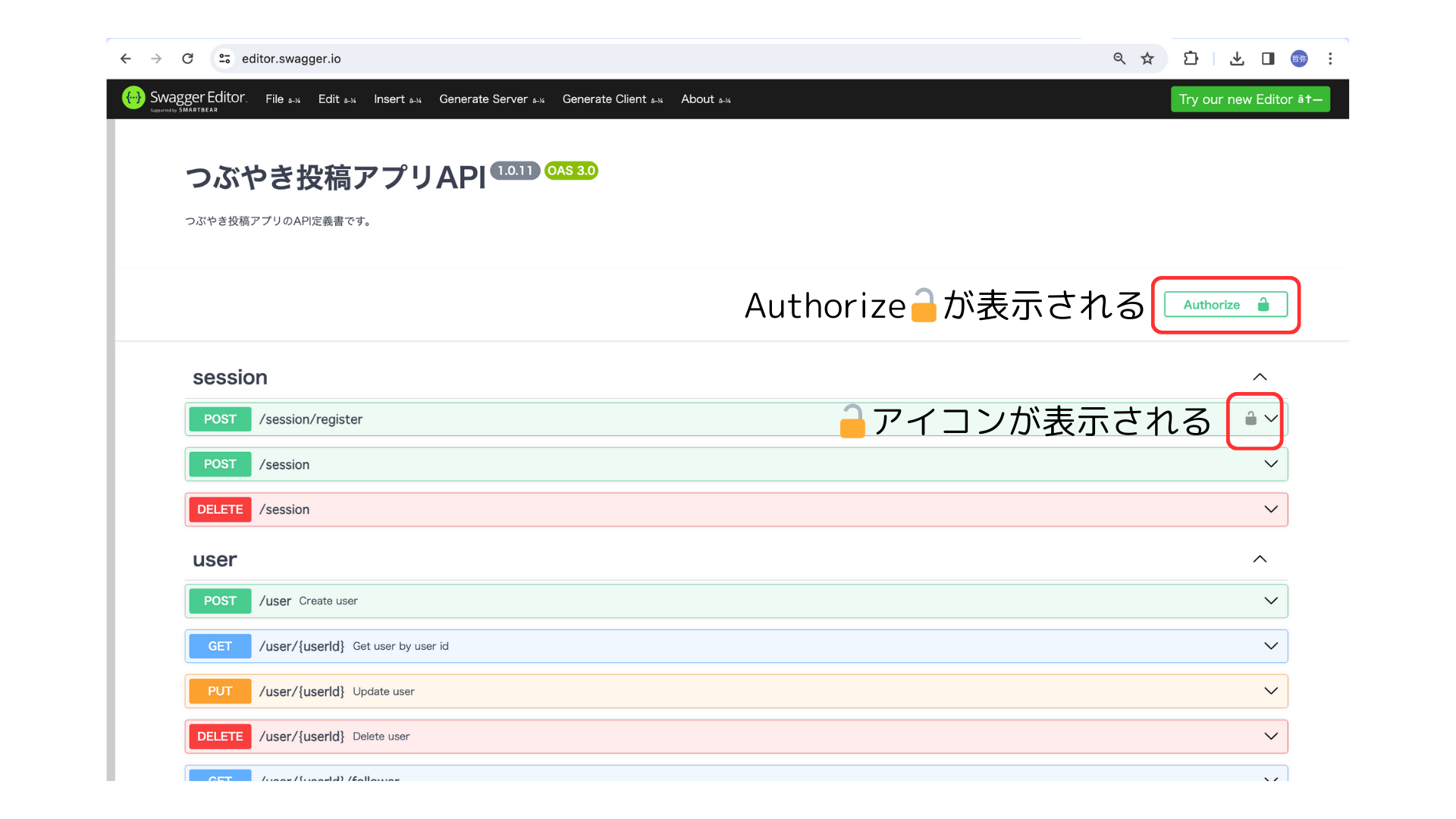Expand the GET /user/{userId} endpoint
Image resolution: width=1456 pixels, height=819 pixels.
(1270, 645)
